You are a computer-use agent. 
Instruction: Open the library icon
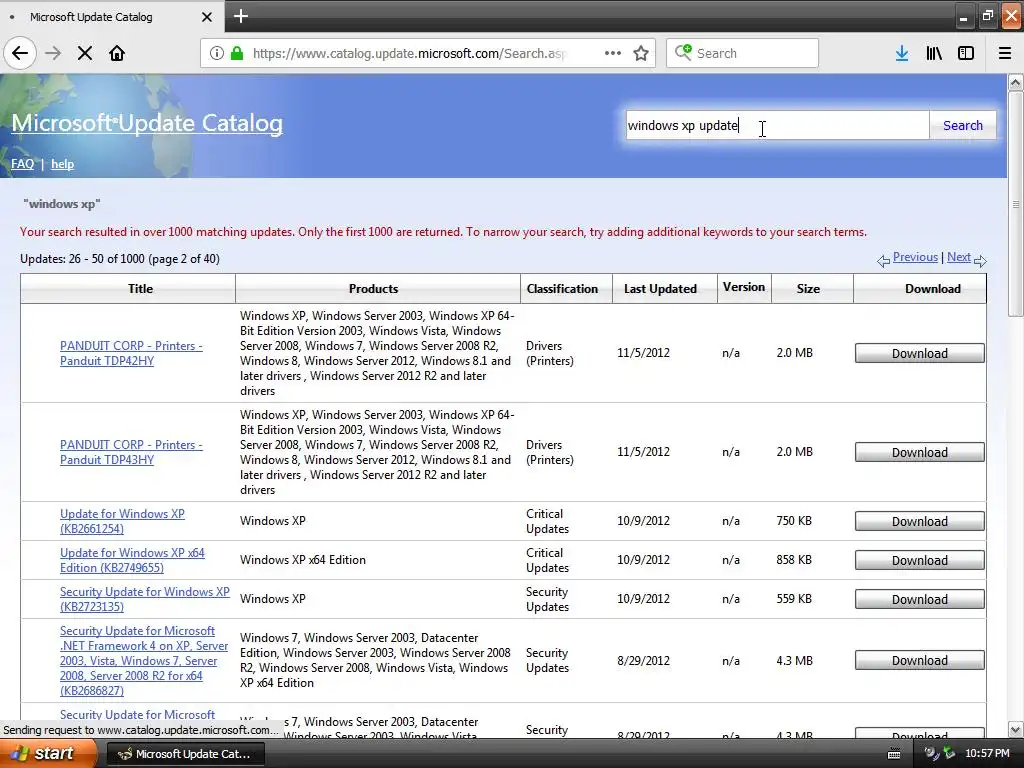(934, 53)
